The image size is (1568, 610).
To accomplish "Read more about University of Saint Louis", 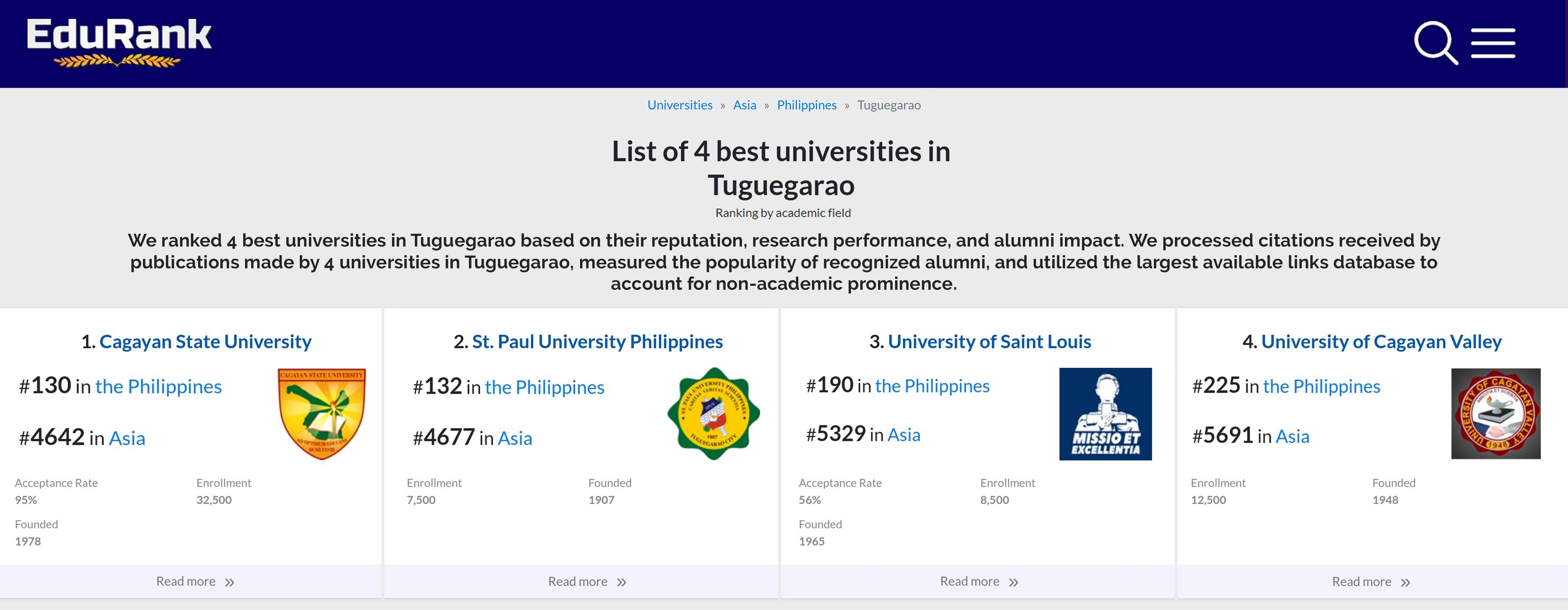I will [979, 581].
